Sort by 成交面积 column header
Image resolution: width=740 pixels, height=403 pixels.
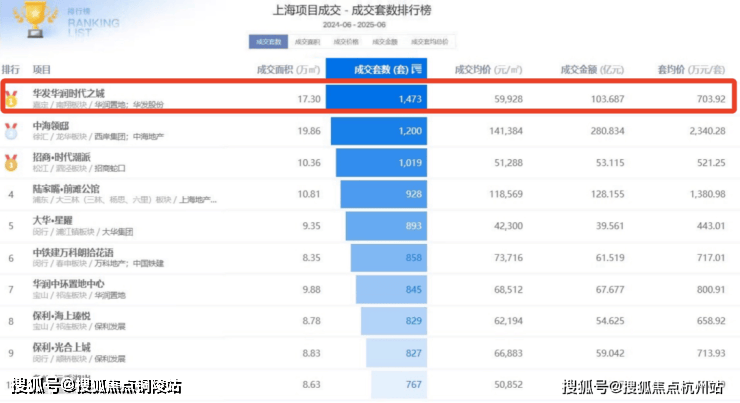tap(290, 70)
